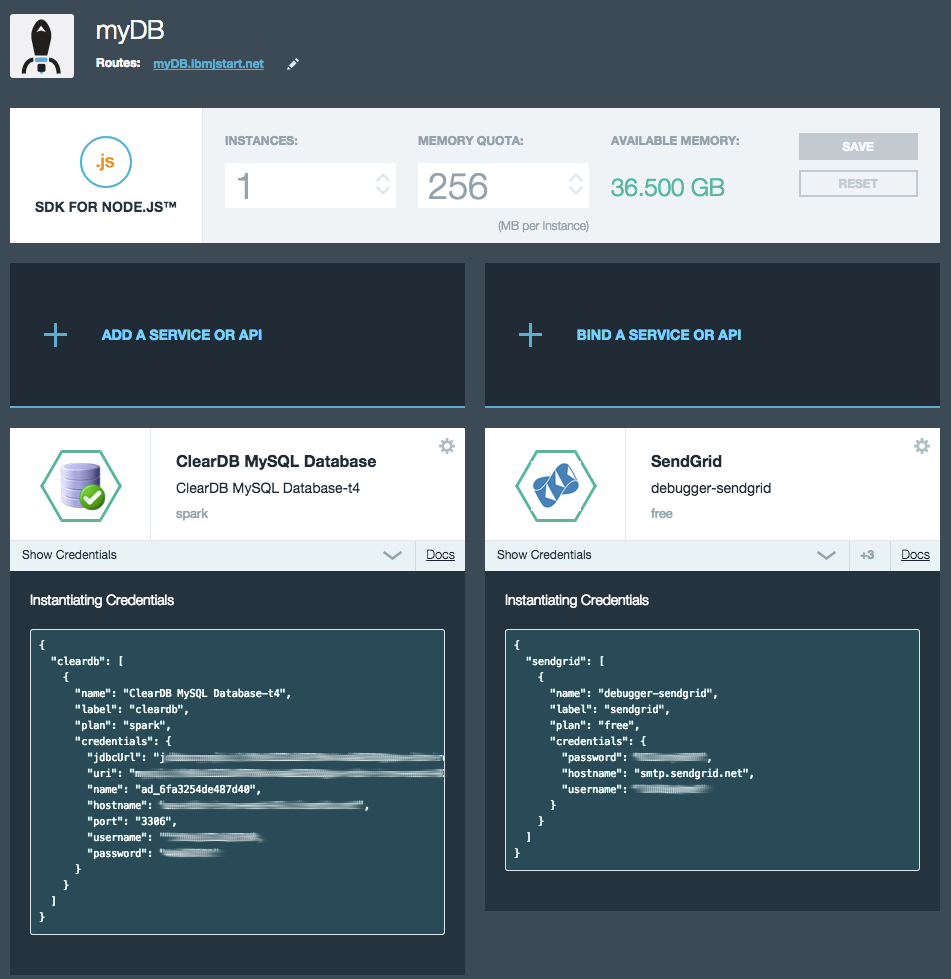The image size is (951, 979).
Task: Click the plus icon for Bind a Service
Action: point(530,335)
